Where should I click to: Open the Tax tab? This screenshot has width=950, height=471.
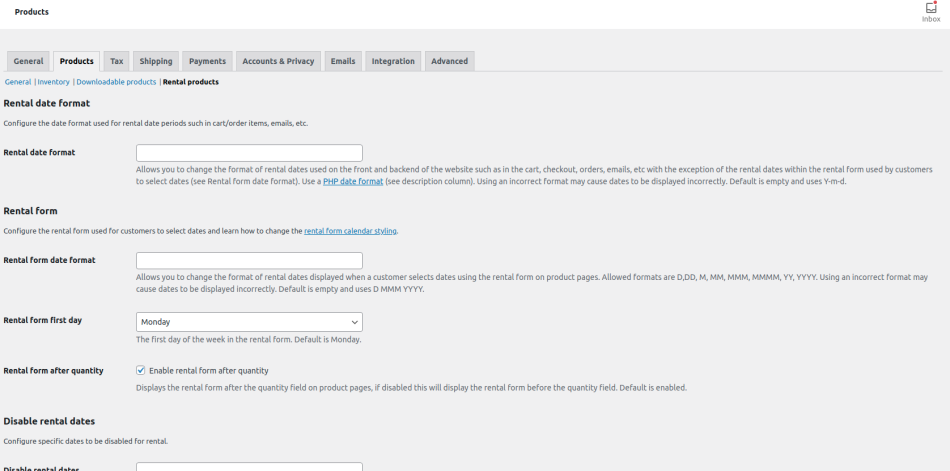click(x=117, y=61)
